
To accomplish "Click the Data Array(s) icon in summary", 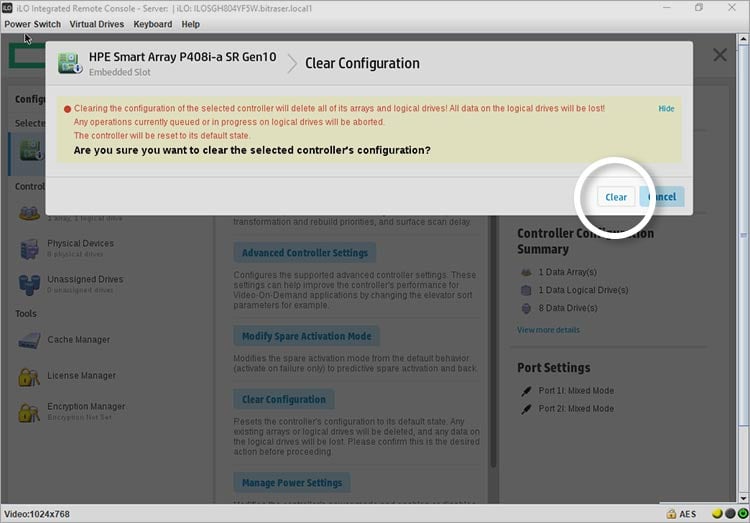I will click(x=526, y=272).
